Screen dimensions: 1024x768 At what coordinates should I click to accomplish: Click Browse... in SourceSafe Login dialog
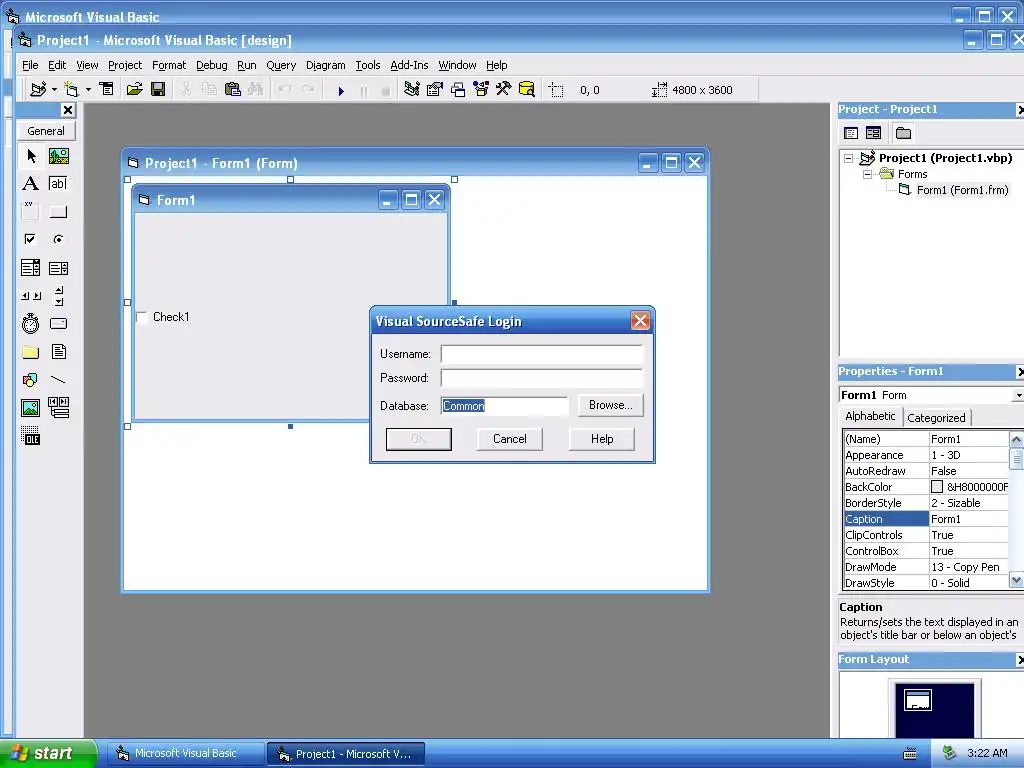pos(611,405)
